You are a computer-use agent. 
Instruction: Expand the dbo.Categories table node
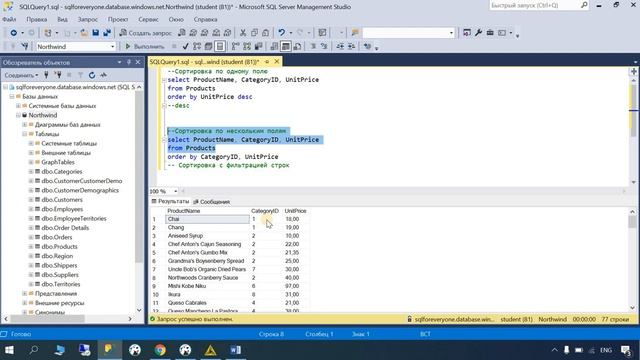(31, 171)
